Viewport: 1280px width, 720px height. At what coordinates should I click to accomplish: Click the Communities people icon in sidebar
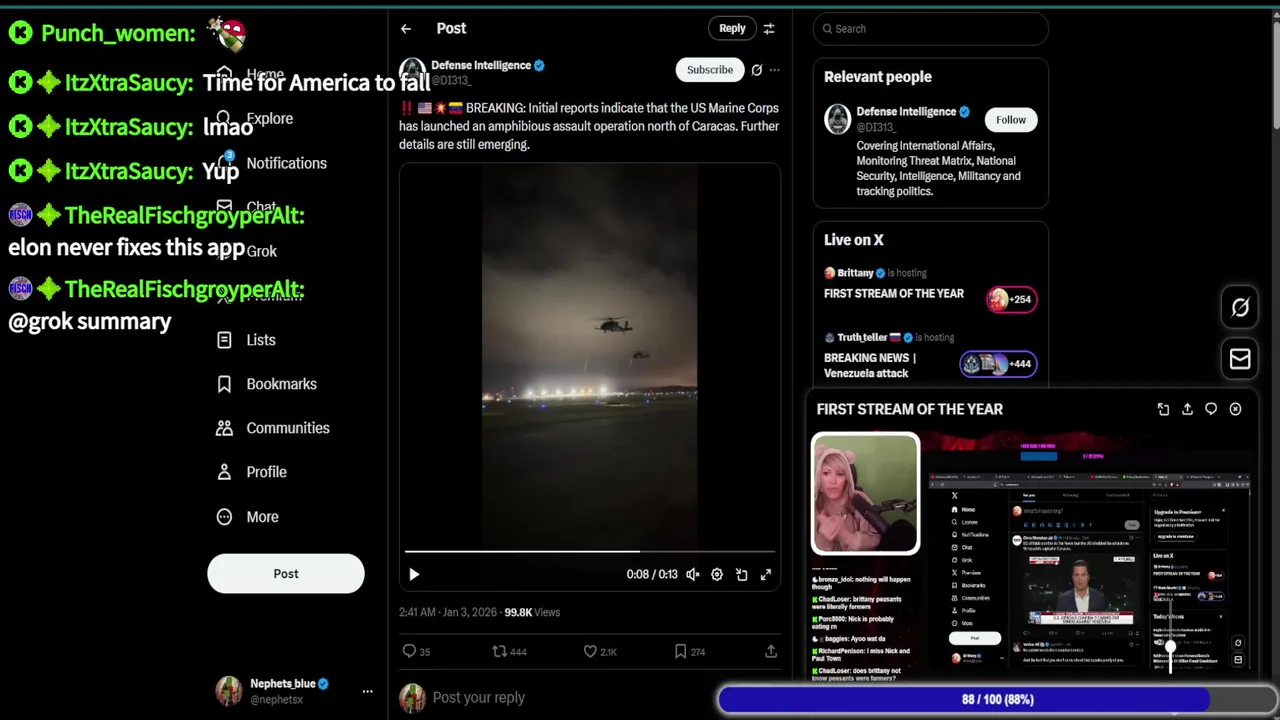point(225,428)
